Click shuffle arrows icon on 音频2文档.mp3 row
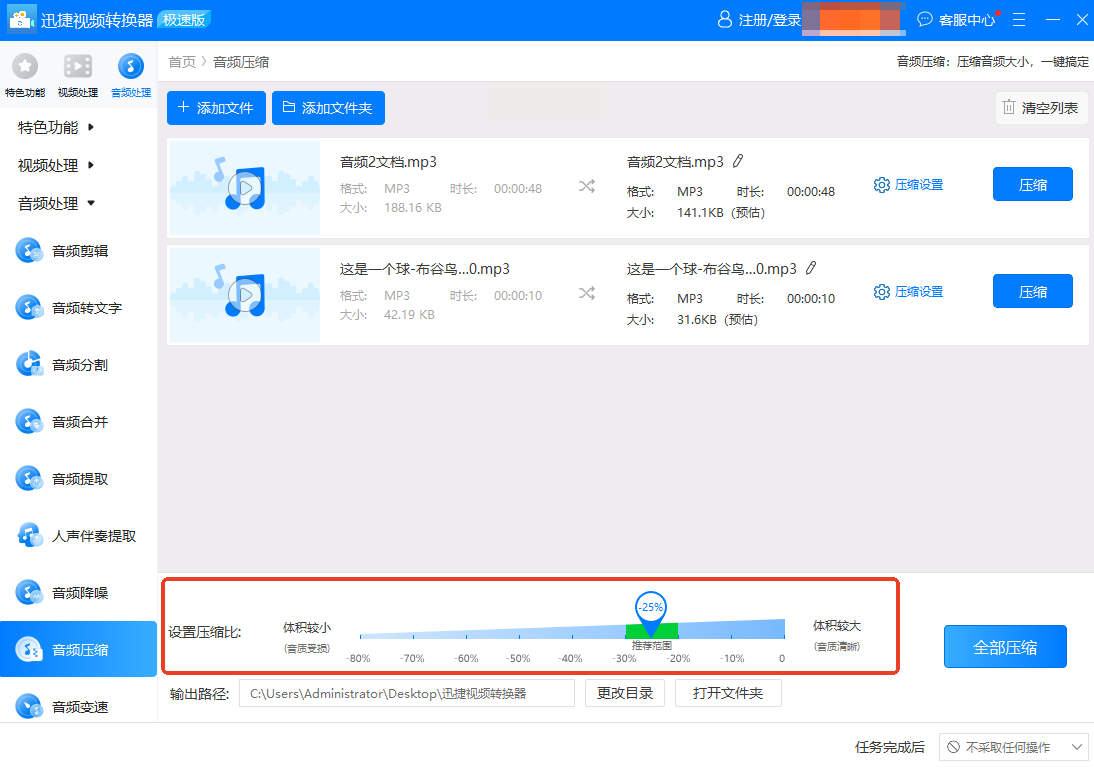 587,186
